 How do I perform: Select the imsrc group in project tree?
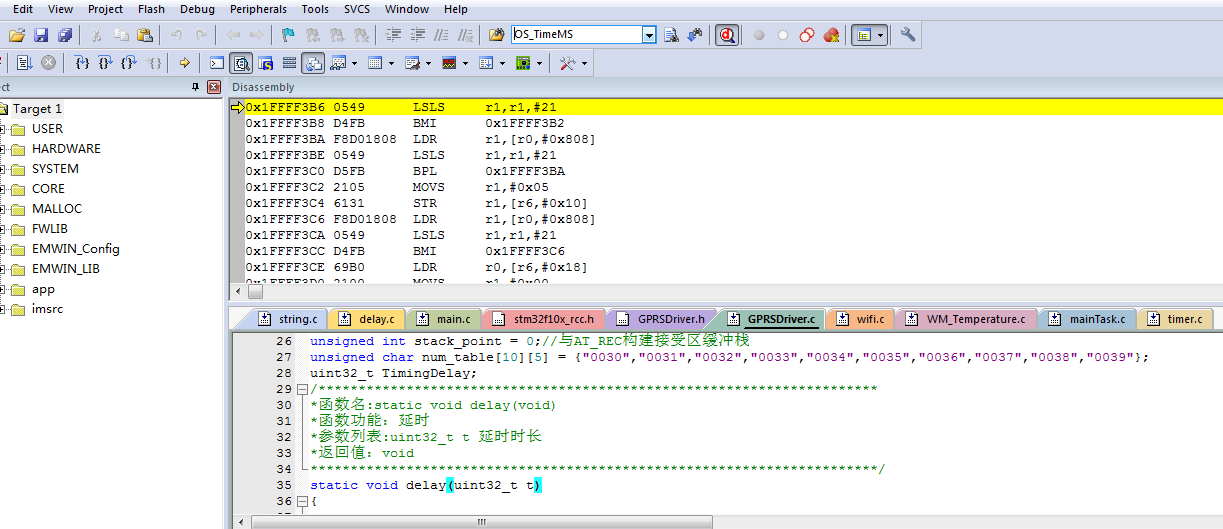[x=47, y=309]
